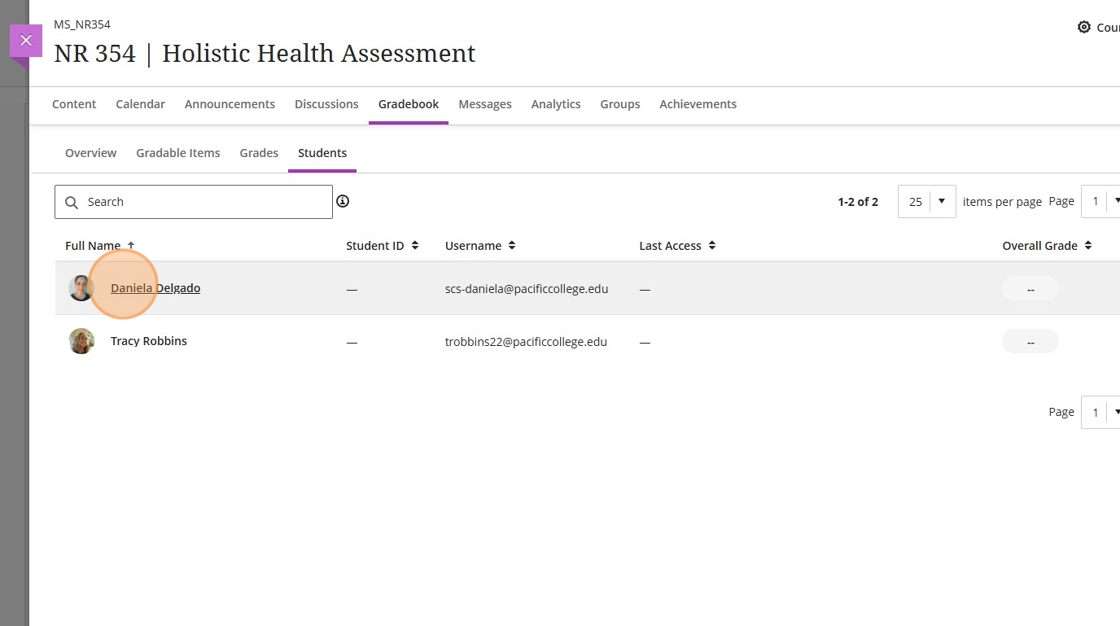Viewport: 1120px width, 626px height.
Task: Go to Achievements tab
Action: click(698, 104)
